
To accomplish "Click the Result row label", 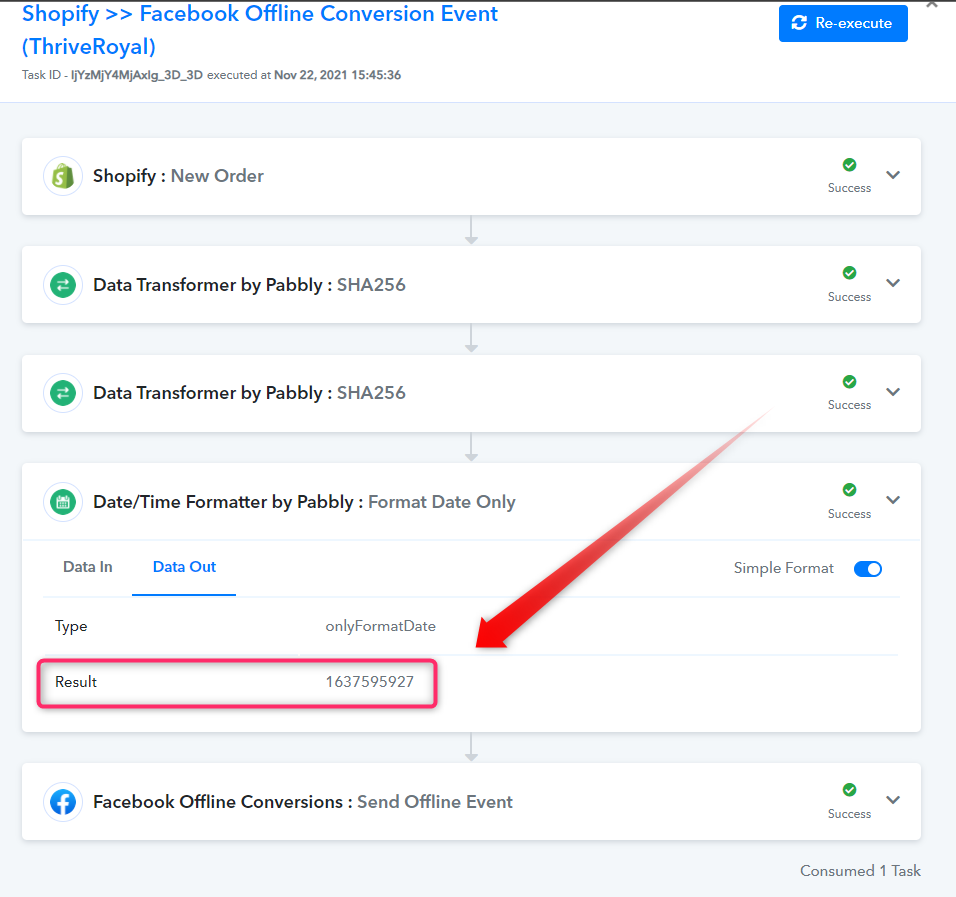I will point(76,682).
